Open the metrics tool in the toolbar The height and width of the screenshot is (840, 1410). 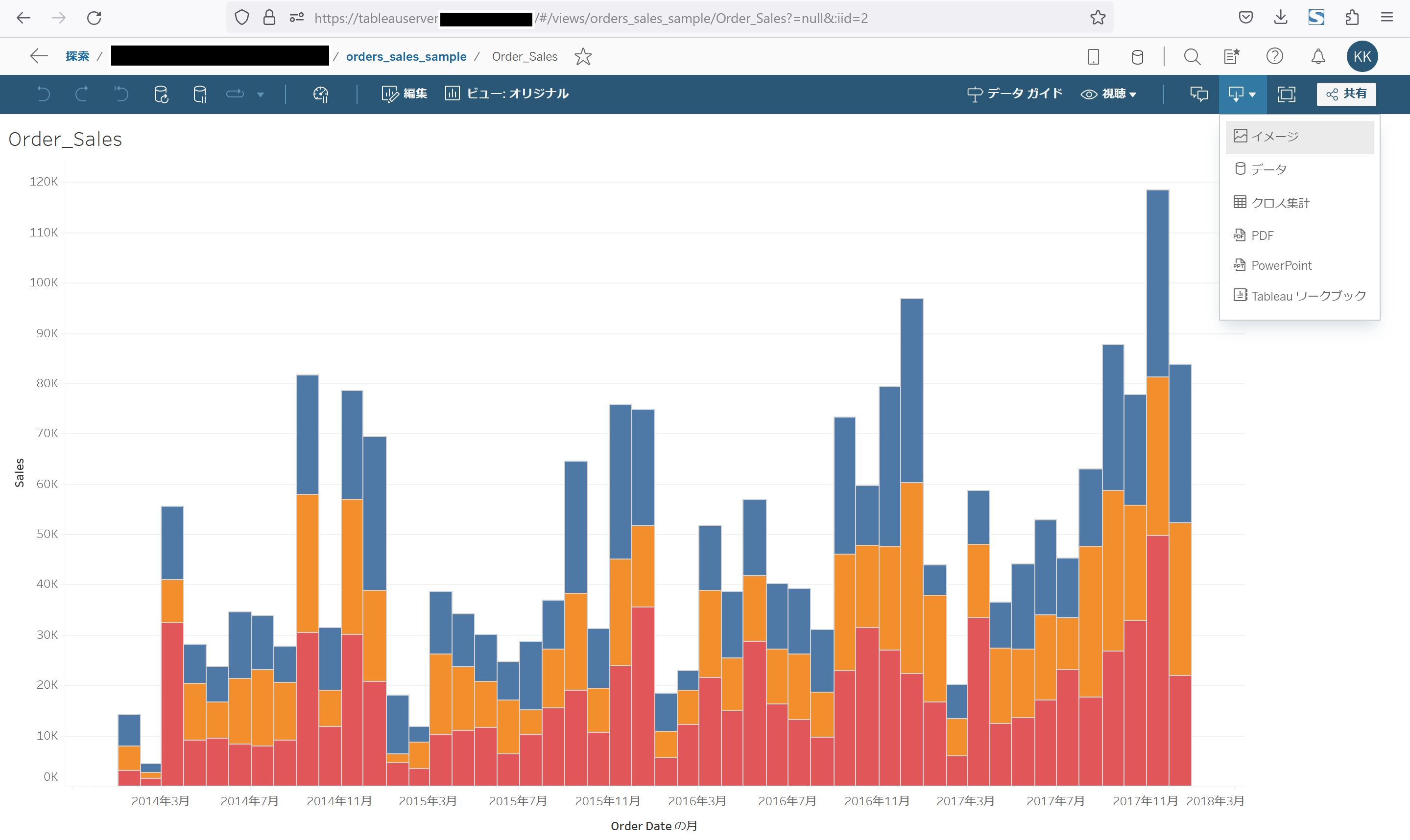coord(320,94)
